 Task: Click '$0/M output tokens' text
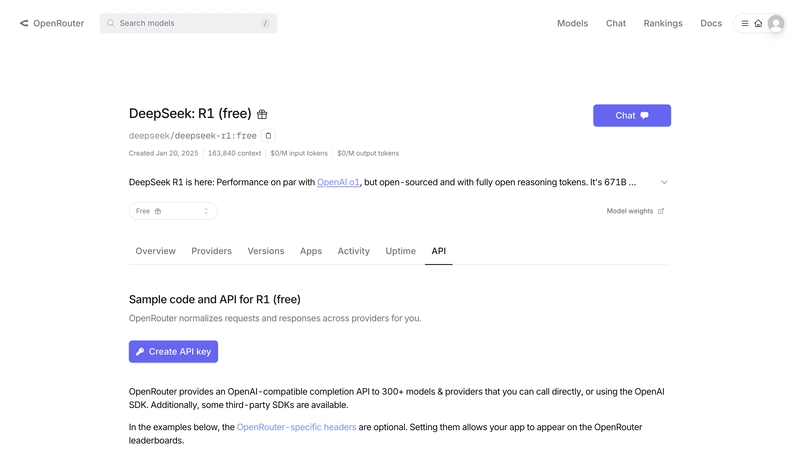pos(368,153)
